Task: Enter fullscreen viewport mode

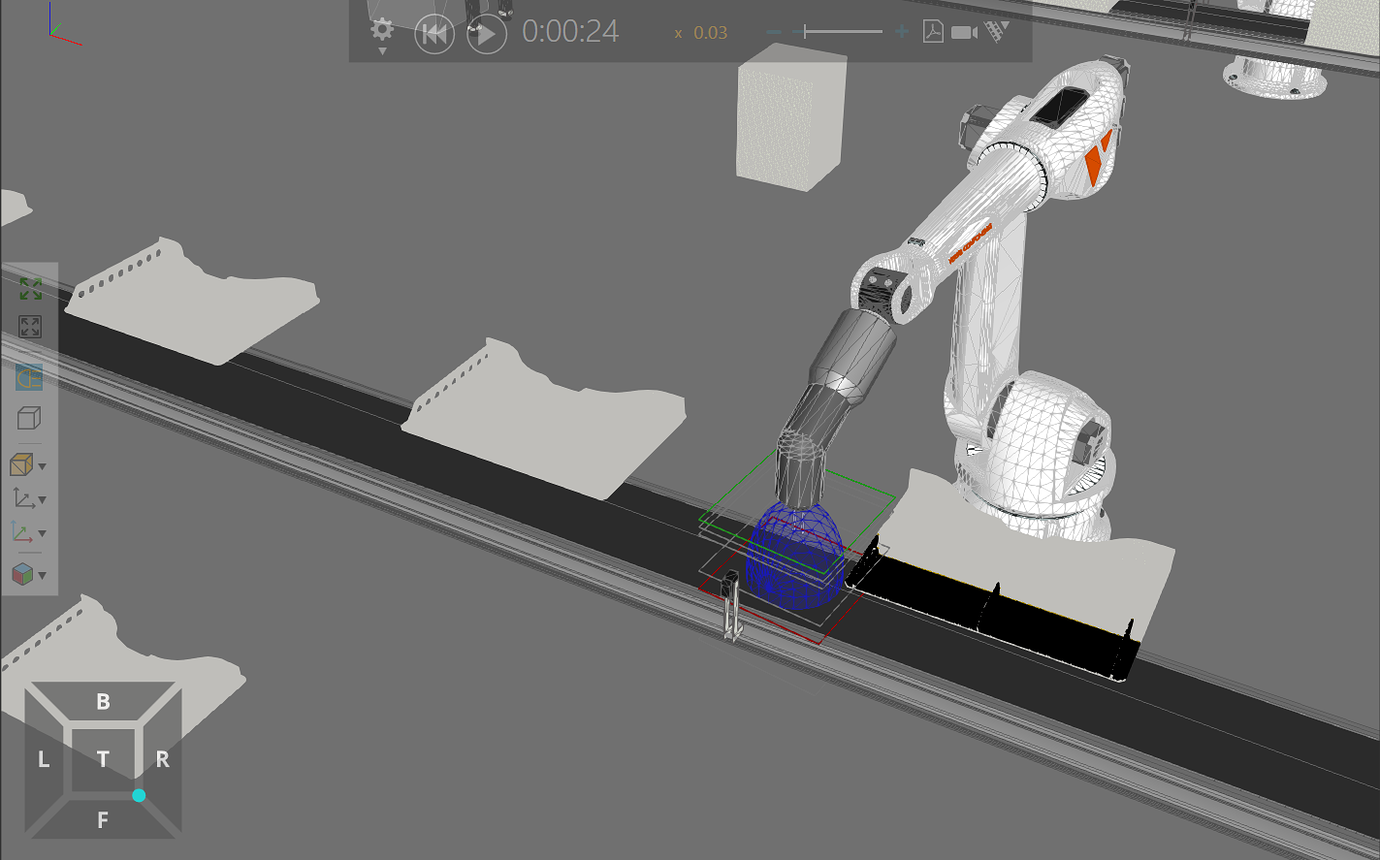Action: click(28, 326)
